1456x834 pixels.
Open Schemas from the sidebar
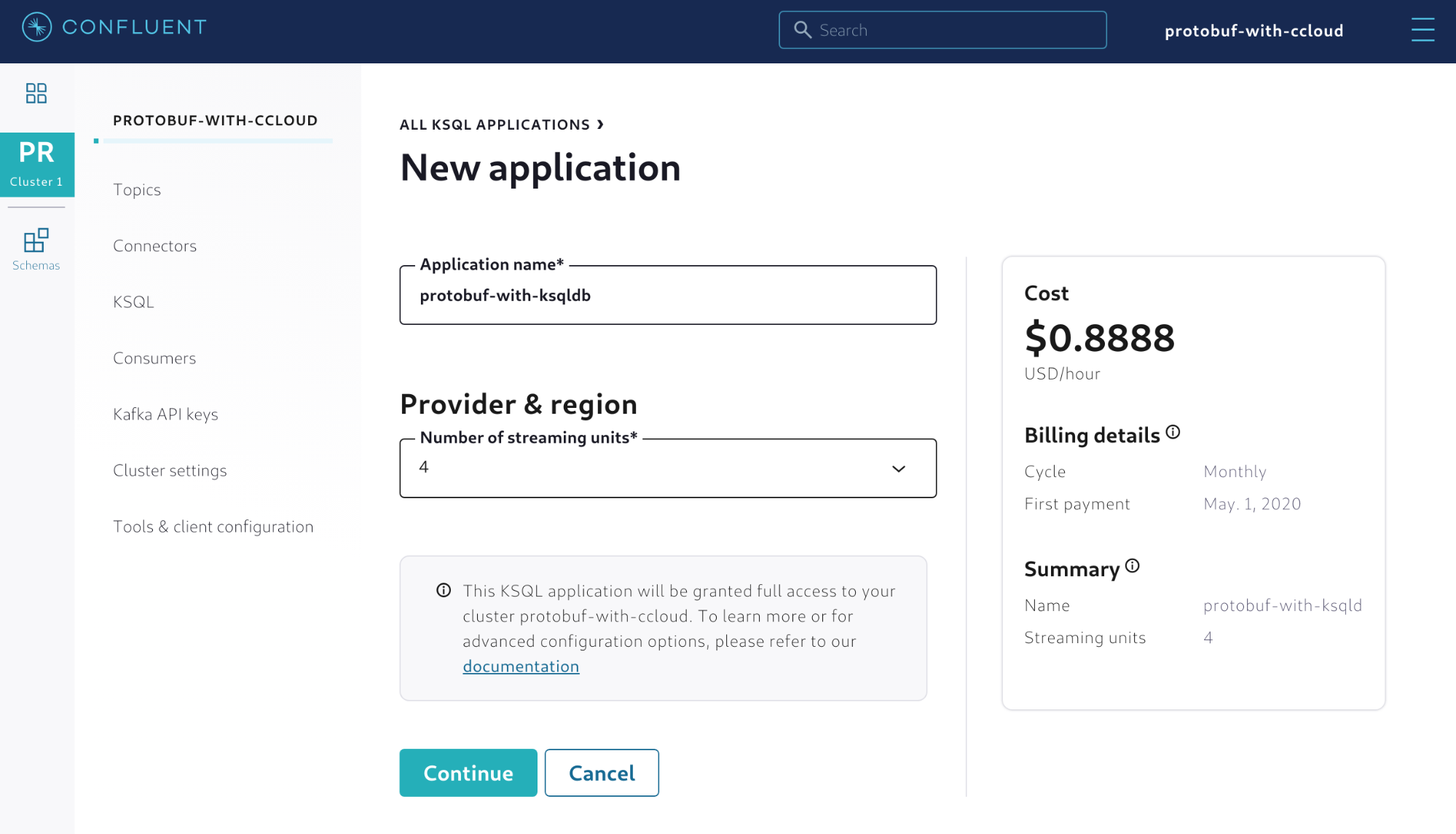pyautogui.click(x=36, y=250)
